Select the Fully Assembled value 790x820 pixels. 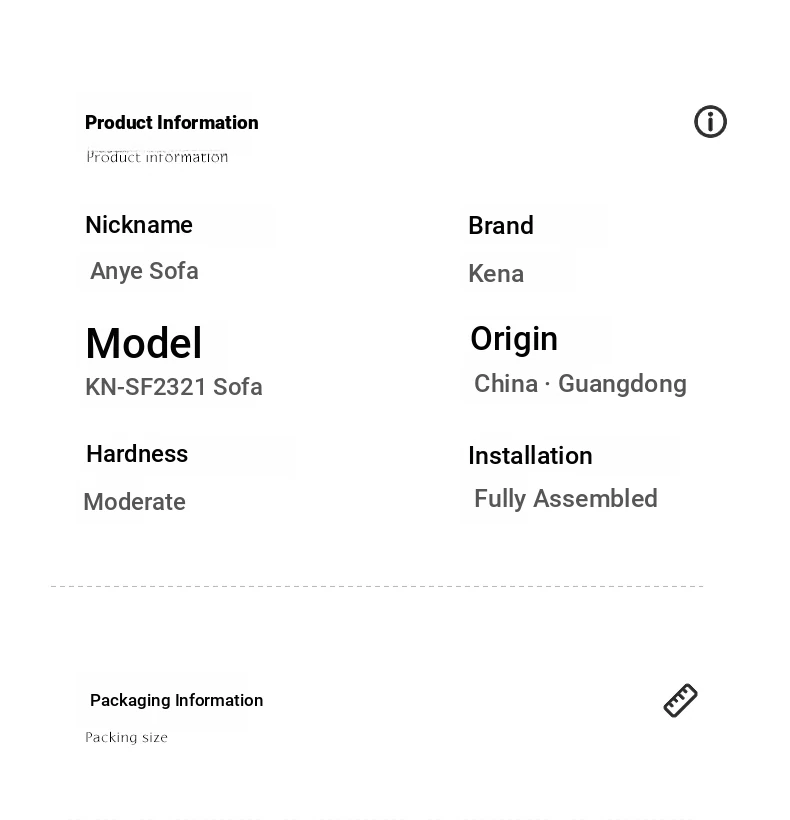tap(566, 499)
